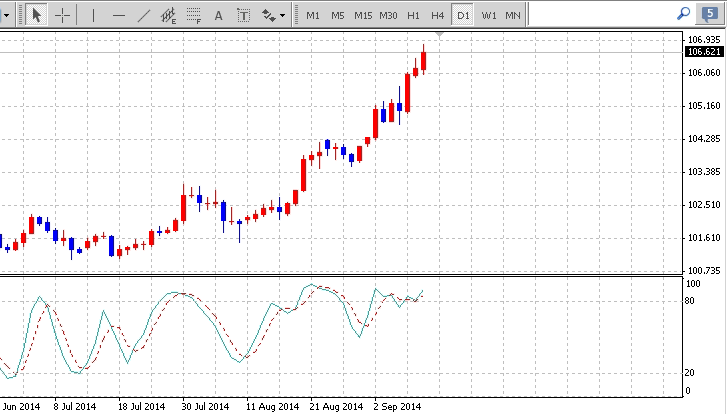
Task: Open the dropdown arrow at toolbar's left edge
Action: (x=6, y=15)
